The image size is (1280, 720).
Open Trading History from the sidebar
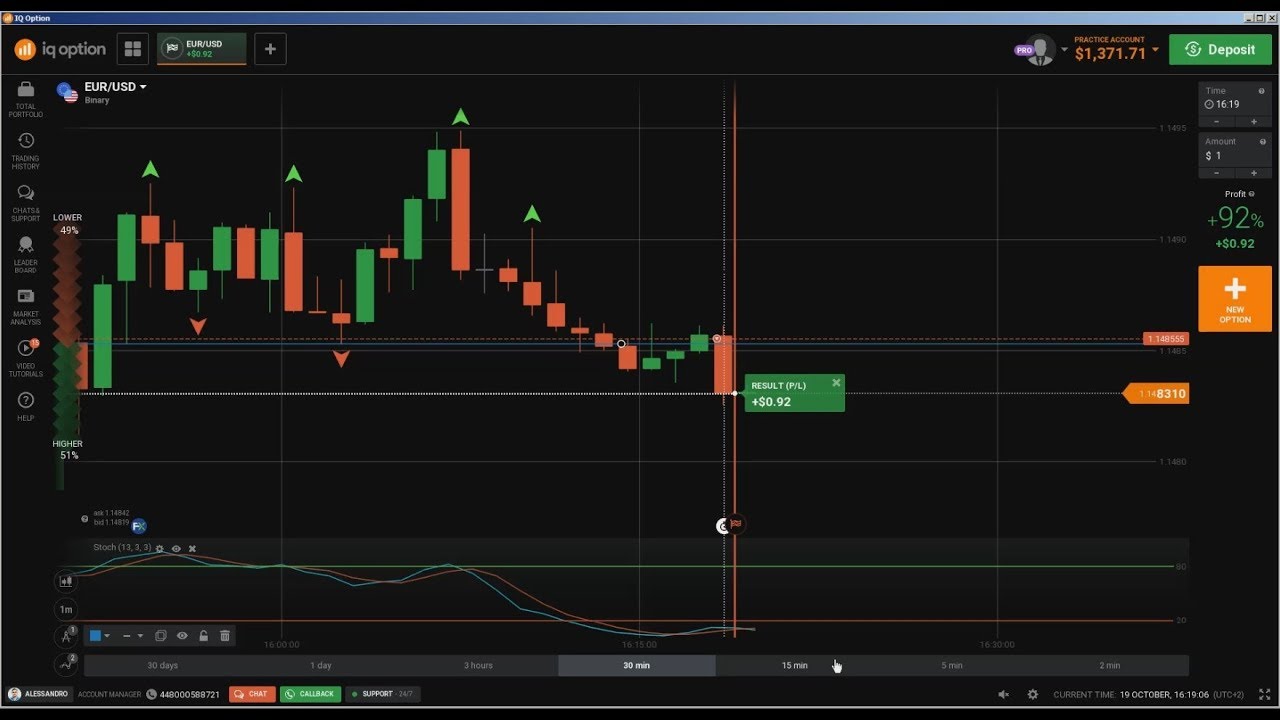point(26,150)
